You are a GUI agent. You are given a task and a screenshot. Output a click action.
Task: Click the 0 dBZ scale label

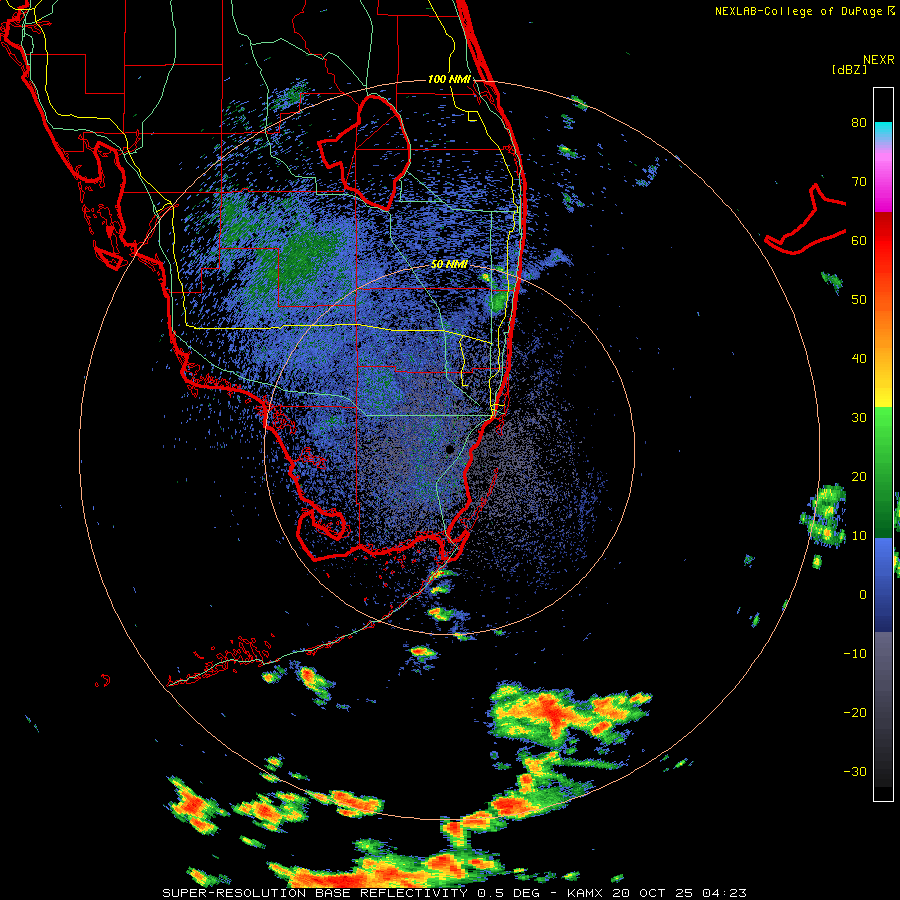click(x=863, y=595)
